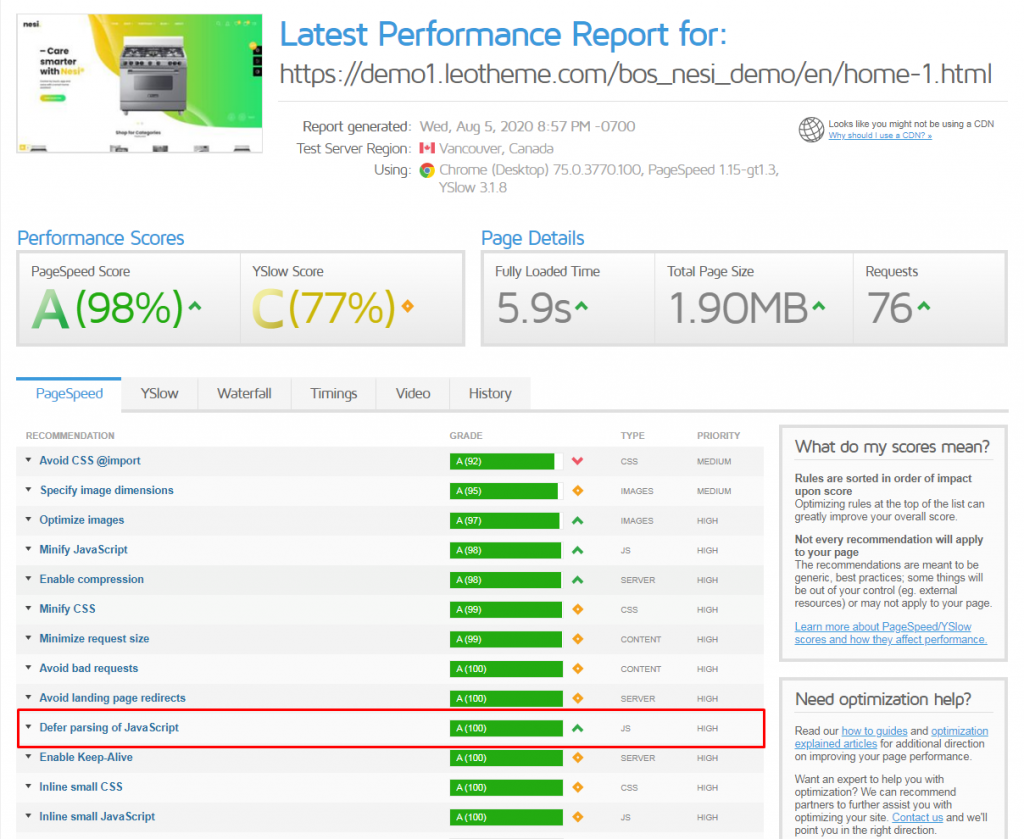Open the Waterfall tab
The image size is (1024, 839).
point(244,393)
